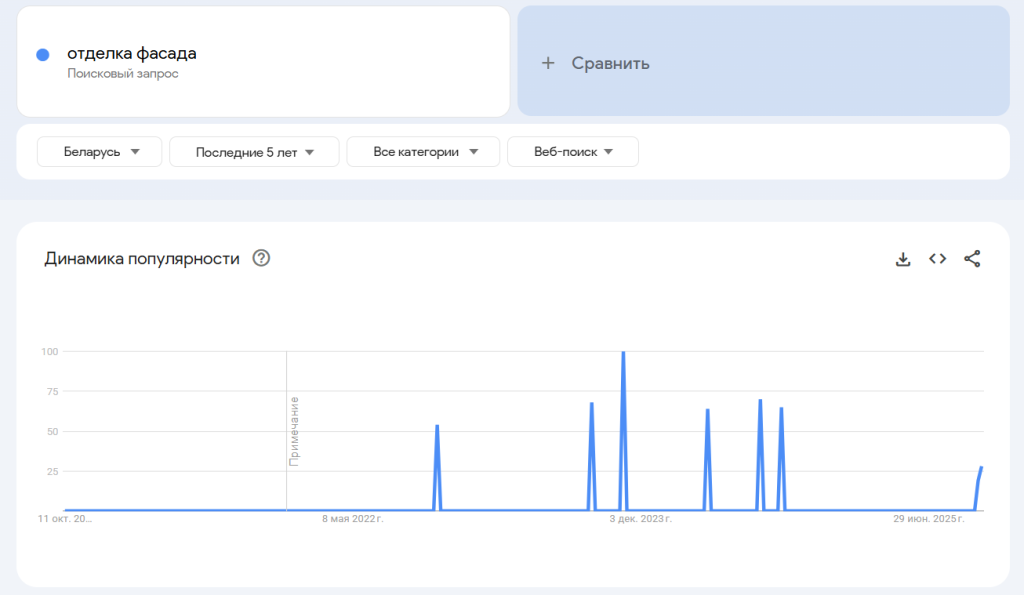Click the first spike on the chart line
1024x595 pixels.
coord(437,428)
